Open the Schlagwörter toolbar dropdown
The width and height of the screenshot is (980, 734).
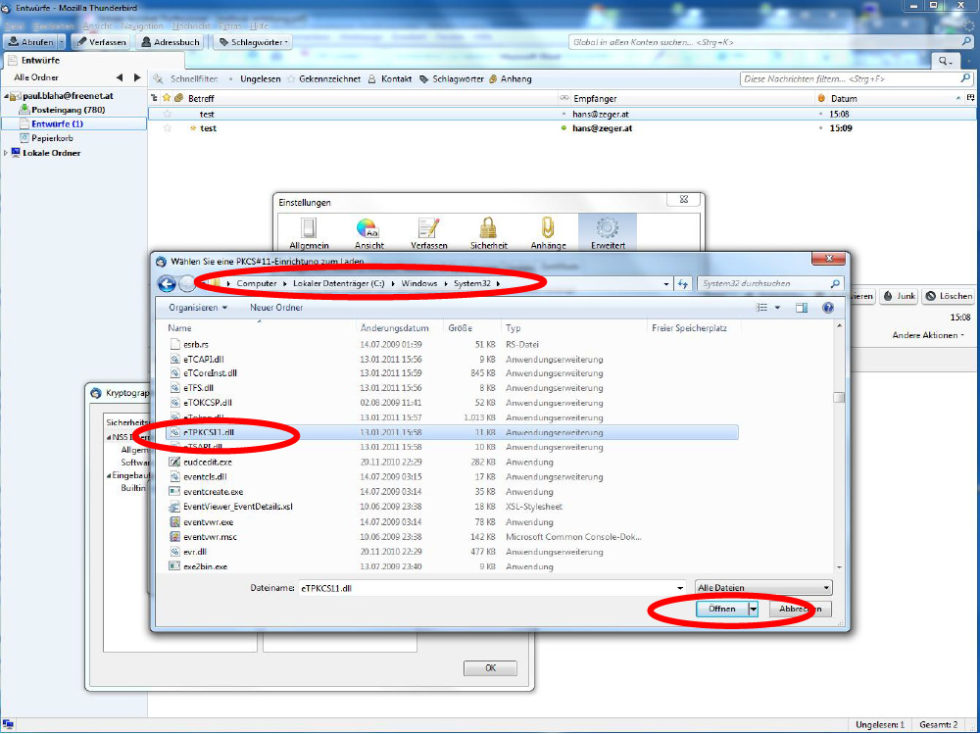(x=254, y=42)
